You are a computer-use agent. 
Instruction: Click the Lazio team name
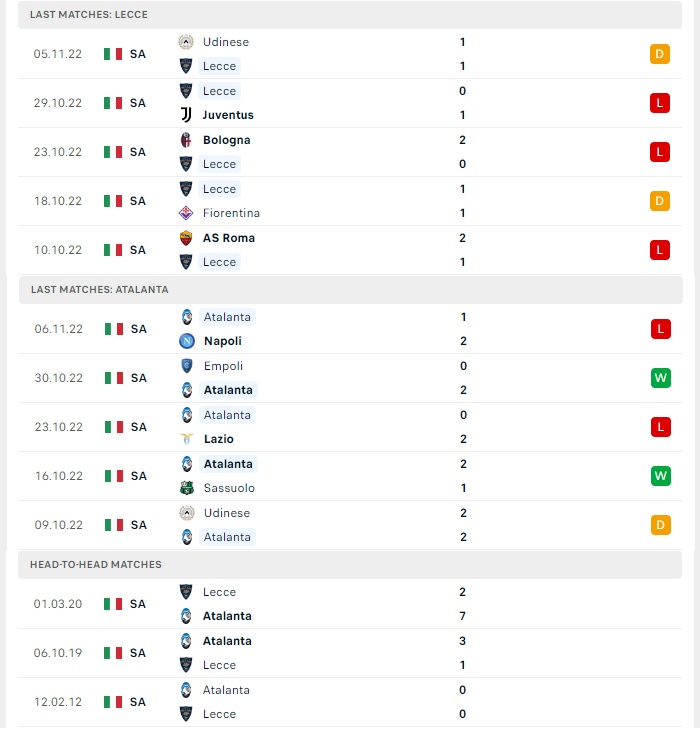pos(219,439)
